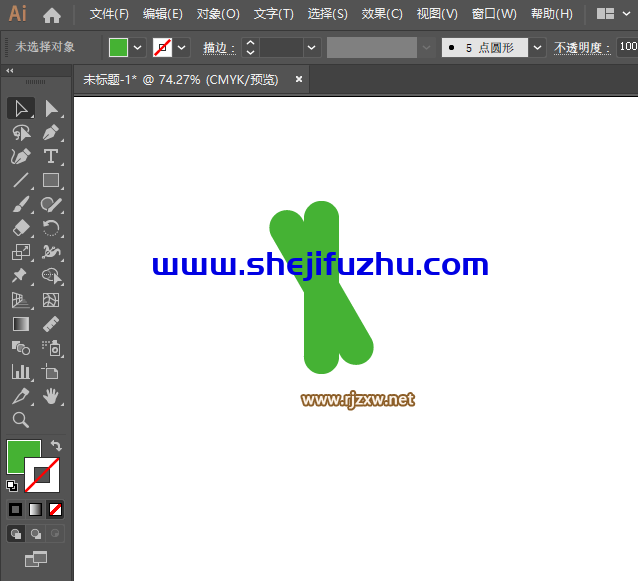The width and height of the screenshot is (638, 581).
Task: Select the Shaper tool
Action: [x=51, y=204]
